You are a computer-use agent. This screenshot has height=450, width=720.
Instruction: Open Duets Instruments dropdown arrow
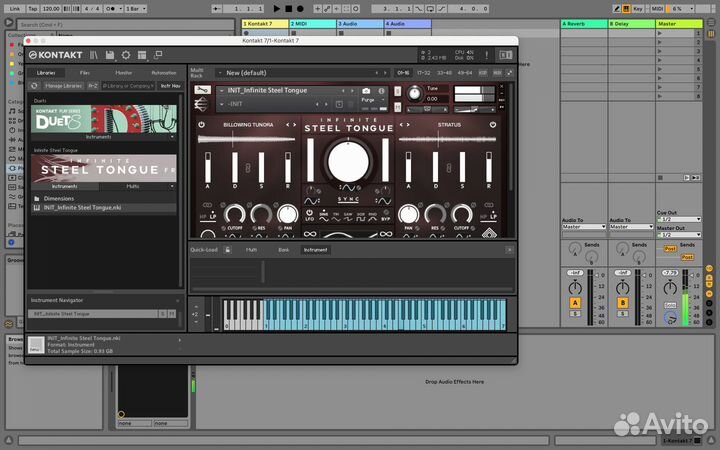[x=172, y=137]
